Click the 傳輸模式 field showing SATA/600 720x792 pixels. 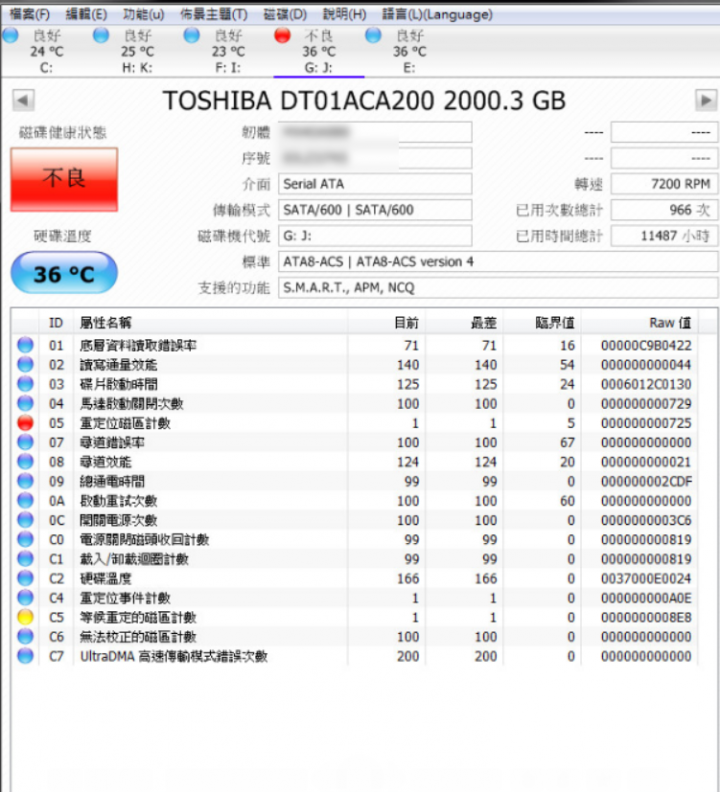375,210
